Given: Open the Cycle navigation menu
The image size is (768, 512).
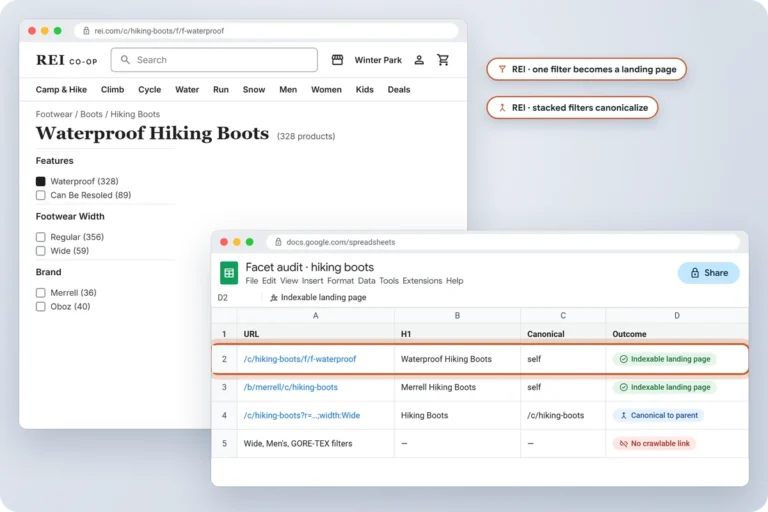Looking at the screenshot, I should coord(149,90).
